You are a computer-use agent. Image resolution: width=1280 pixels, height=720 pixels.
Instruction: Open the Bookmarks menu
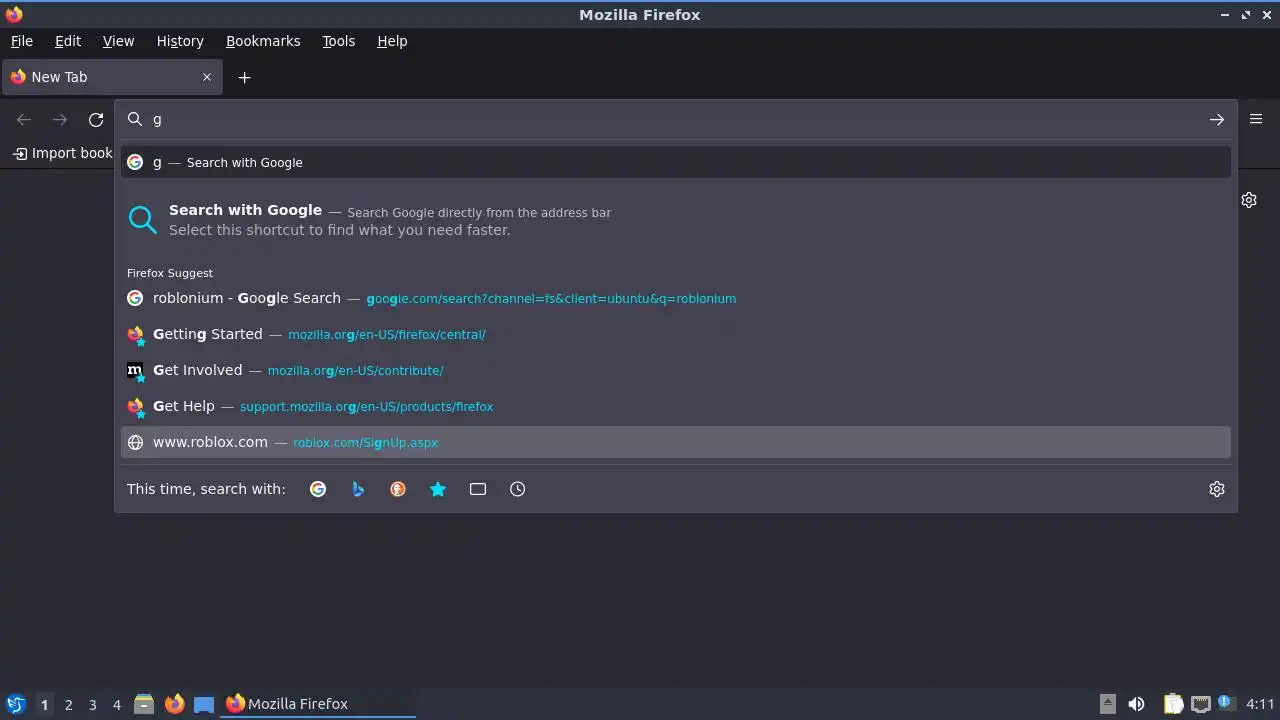263,41
